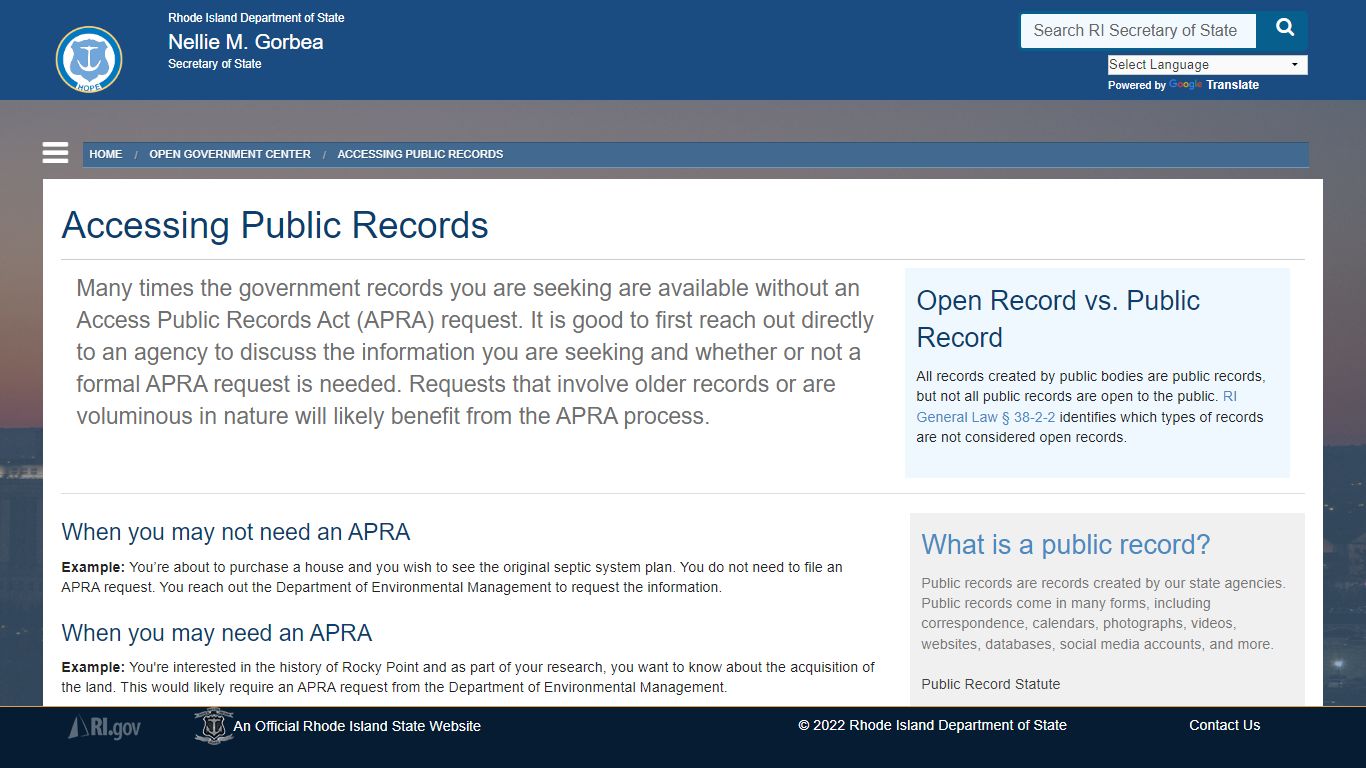Click the Open Record vs. Public Record heading
Viewport: 1366px width, 768px height.
pyautogui.click(x=1058, y=319)
